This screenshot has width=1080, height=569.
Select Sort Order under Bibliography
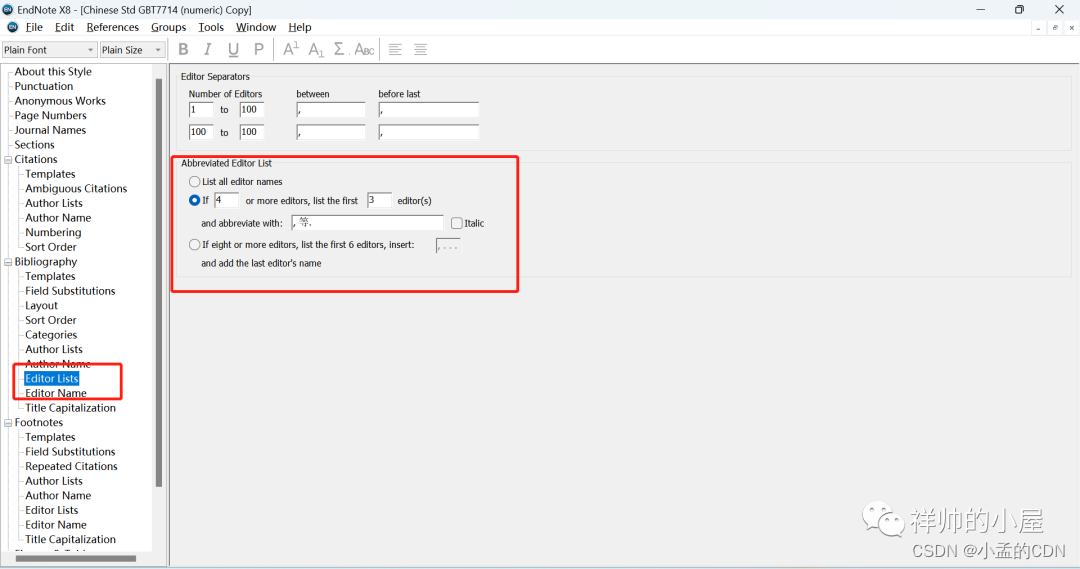[x=50, y=320]
